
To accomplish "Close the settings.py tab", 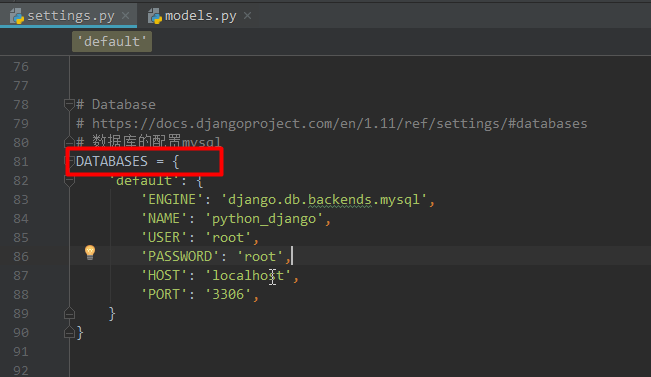I will pyautogui.click(x=125, y=16).
